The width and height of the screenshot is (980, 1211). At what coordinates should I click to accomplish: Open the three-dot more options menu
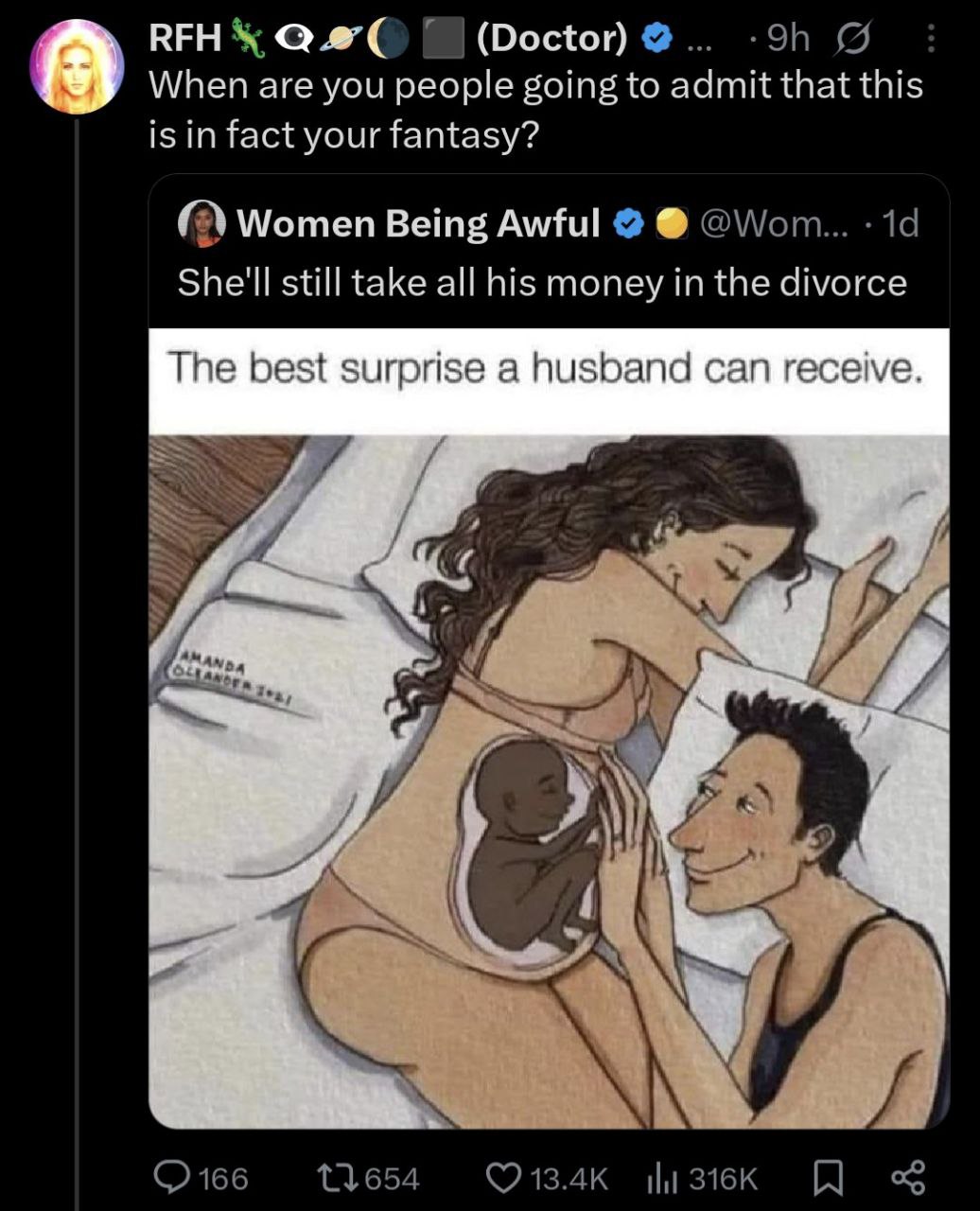(x=930, y=38)
